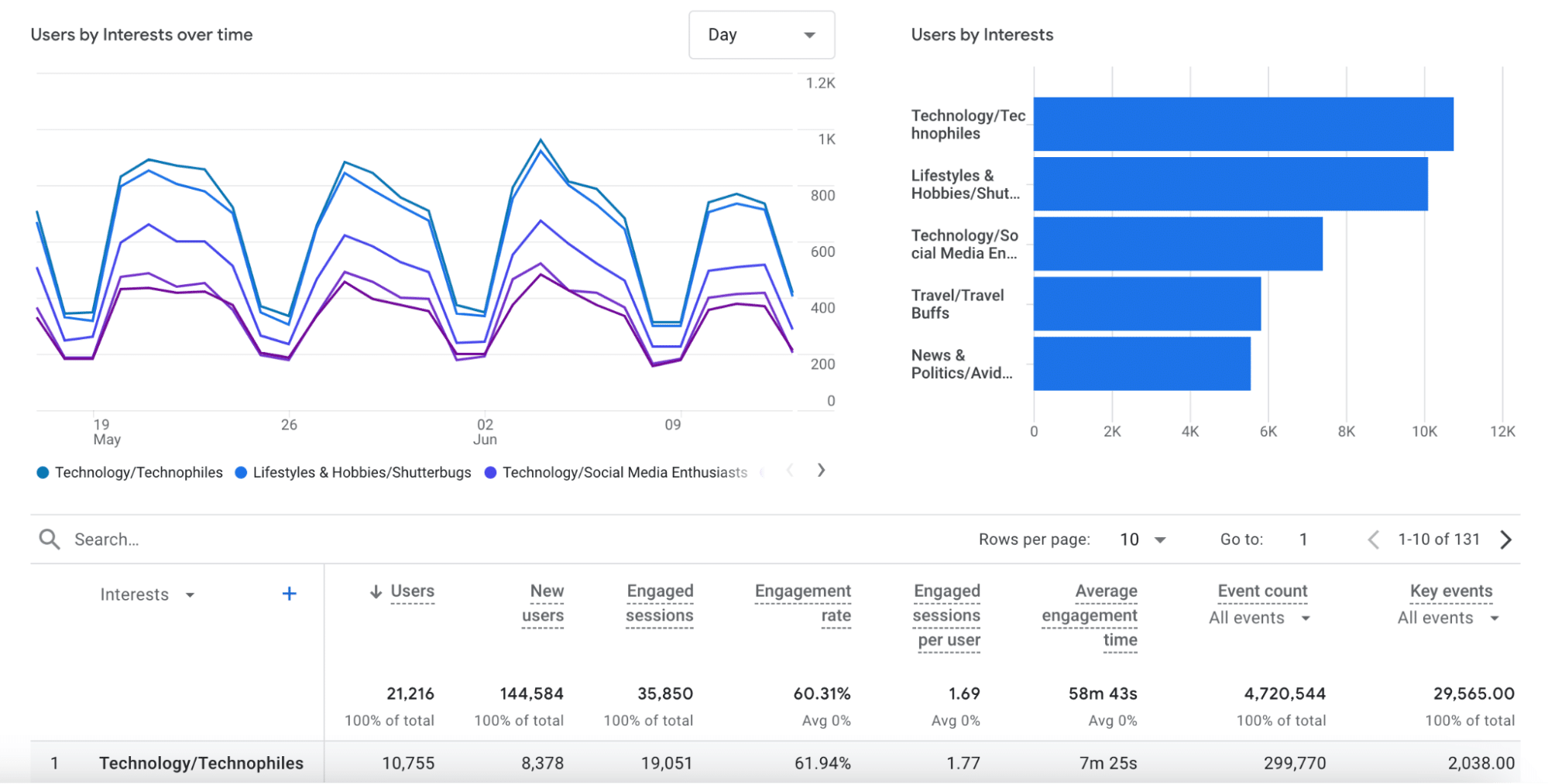Viewport: 1548px width, 784px height.
Task: Open the Day time granularity dropdown
Action: point(761,35)
